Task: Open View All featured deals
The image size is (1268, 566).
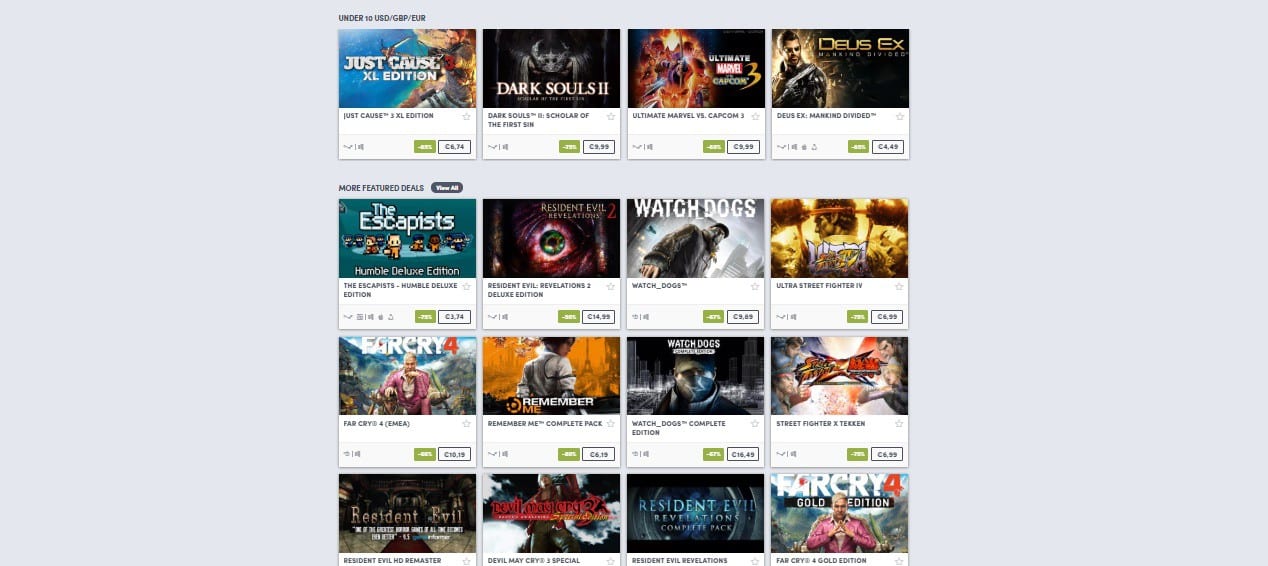Action: tap(447, 188)
